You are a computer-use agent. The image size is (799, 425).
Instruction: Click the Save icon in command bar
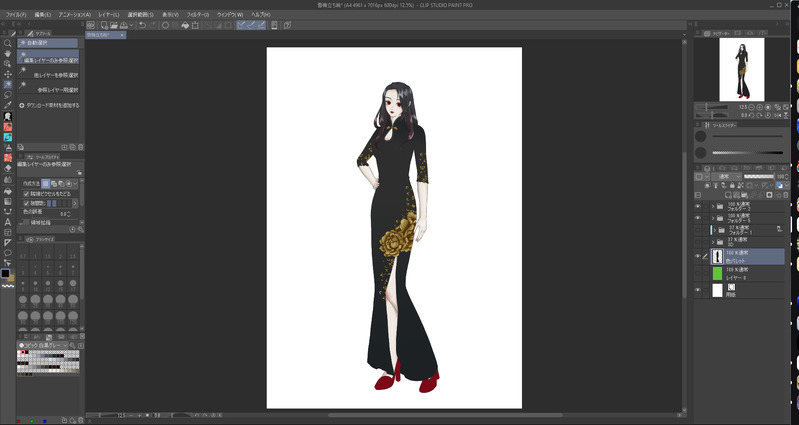coord(123,25)
